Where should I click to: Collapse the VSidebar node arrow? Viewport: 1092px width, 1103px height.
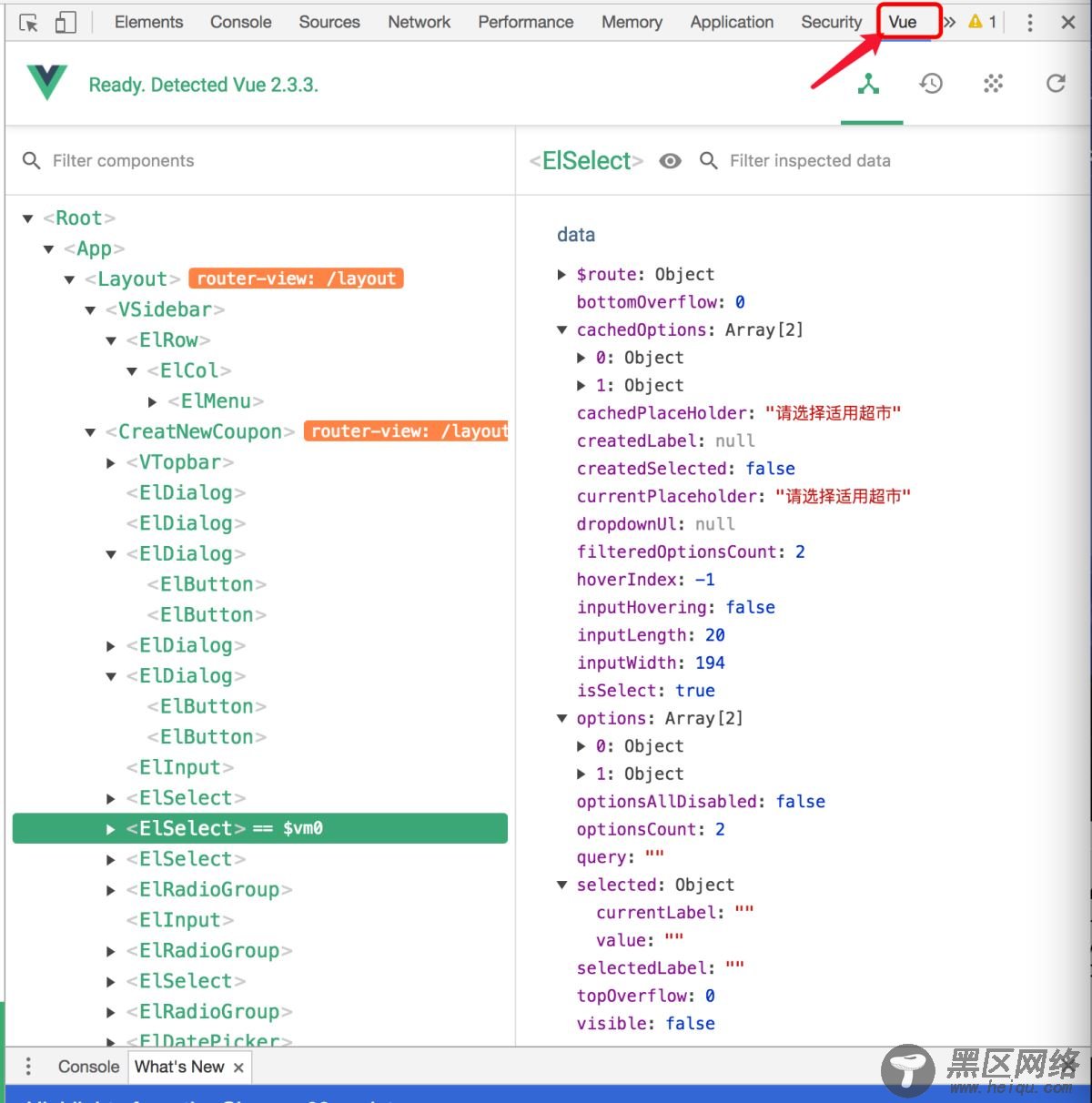pyautogui.click(x=90, y=310)
